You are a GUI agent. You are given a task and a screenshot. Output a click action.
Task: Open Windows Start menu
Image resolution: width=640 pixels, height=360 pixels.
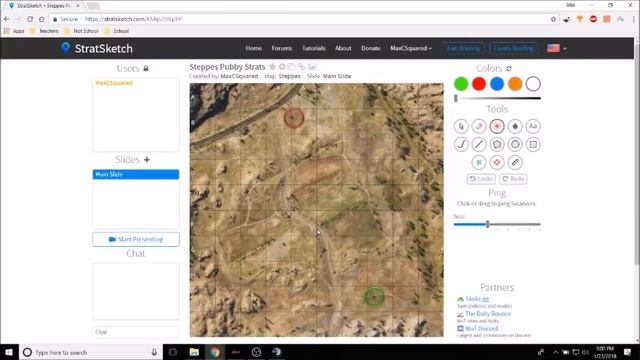pos(9,352)
